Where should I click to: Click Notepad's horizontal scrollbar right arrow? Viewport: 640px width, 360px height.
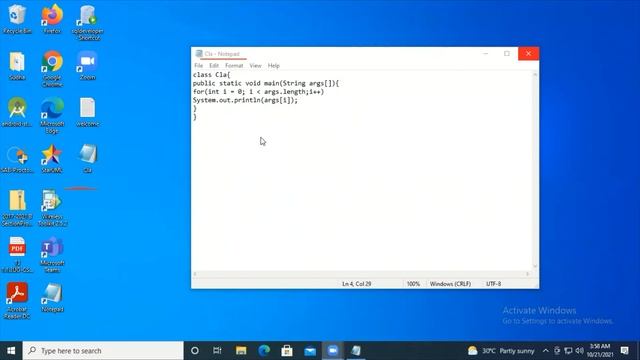tap(528, 274)
